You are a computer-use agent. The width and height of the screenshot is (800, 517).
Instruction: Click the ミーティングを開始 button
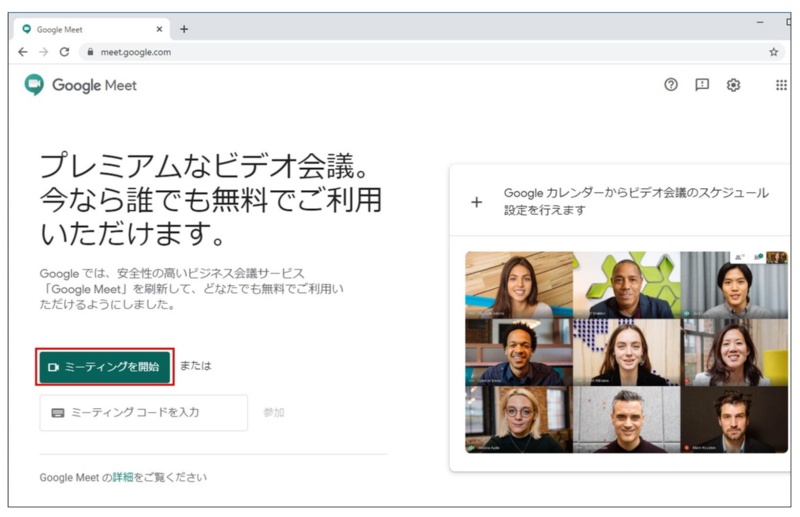pyautogui.click(x=105, y=367)
